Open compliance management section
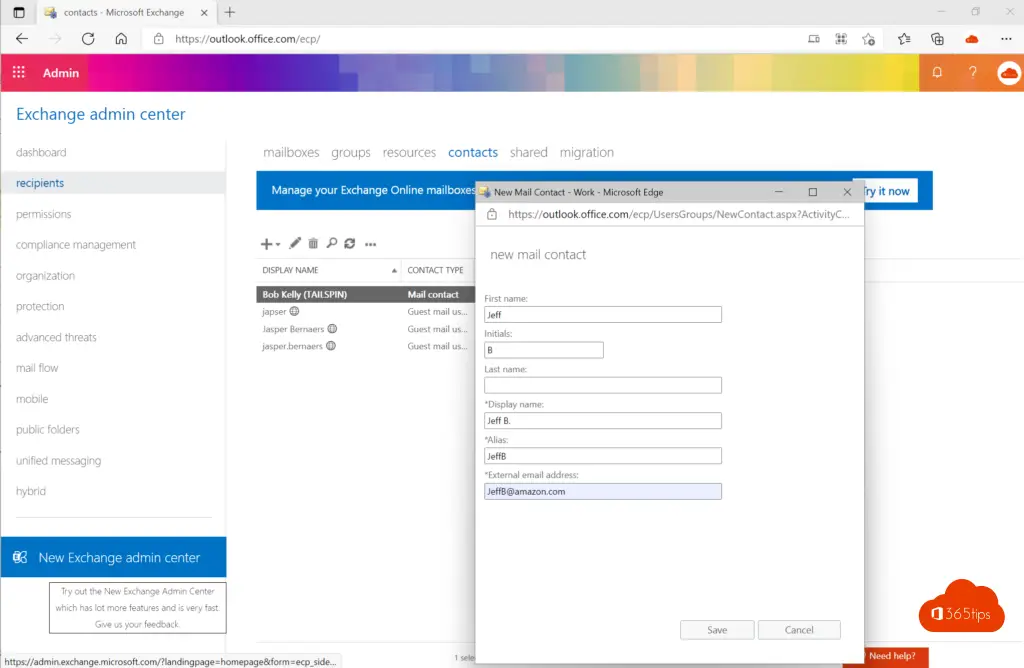 76,245
